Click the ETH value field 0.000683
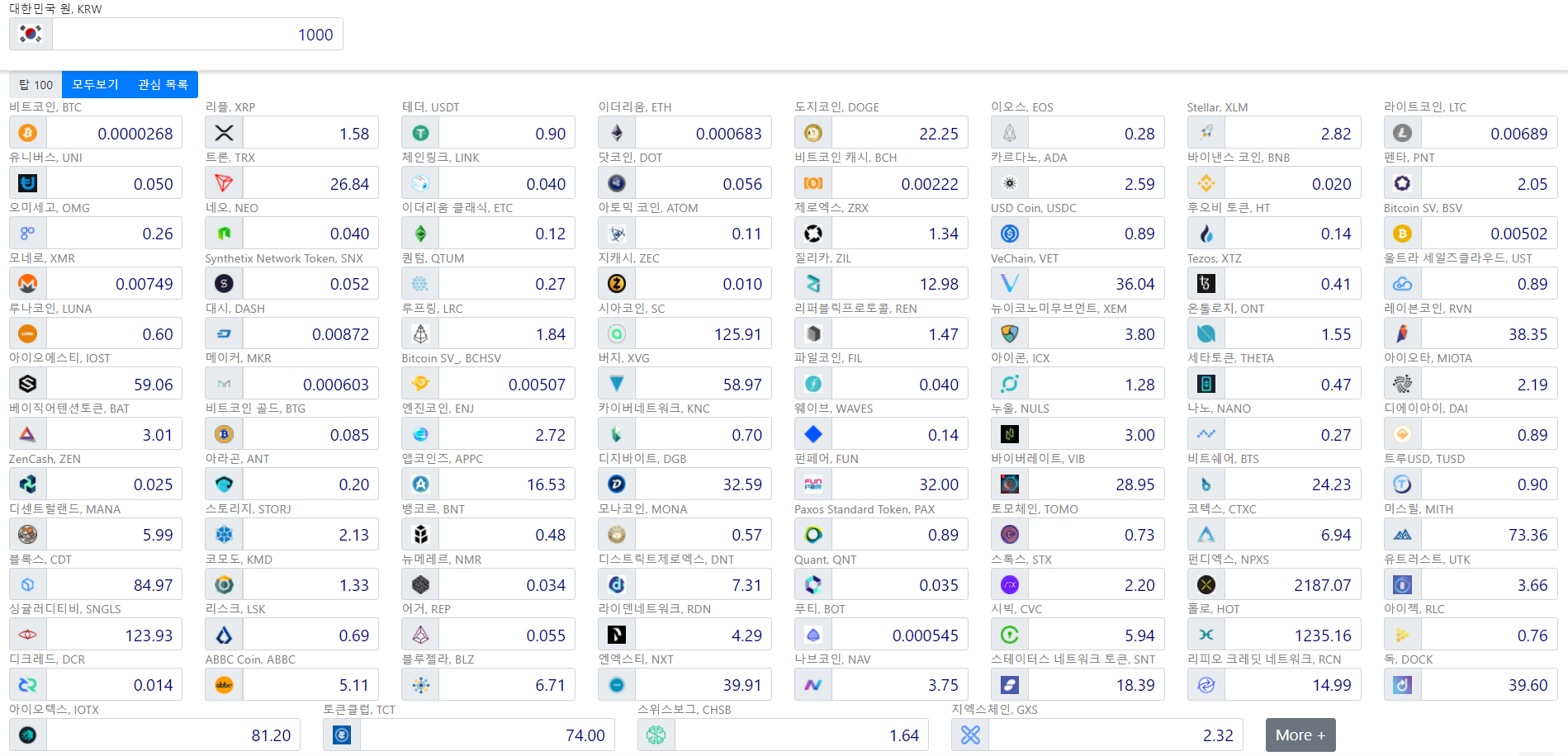Screen dimensions: 1568x756 (703, 134)
